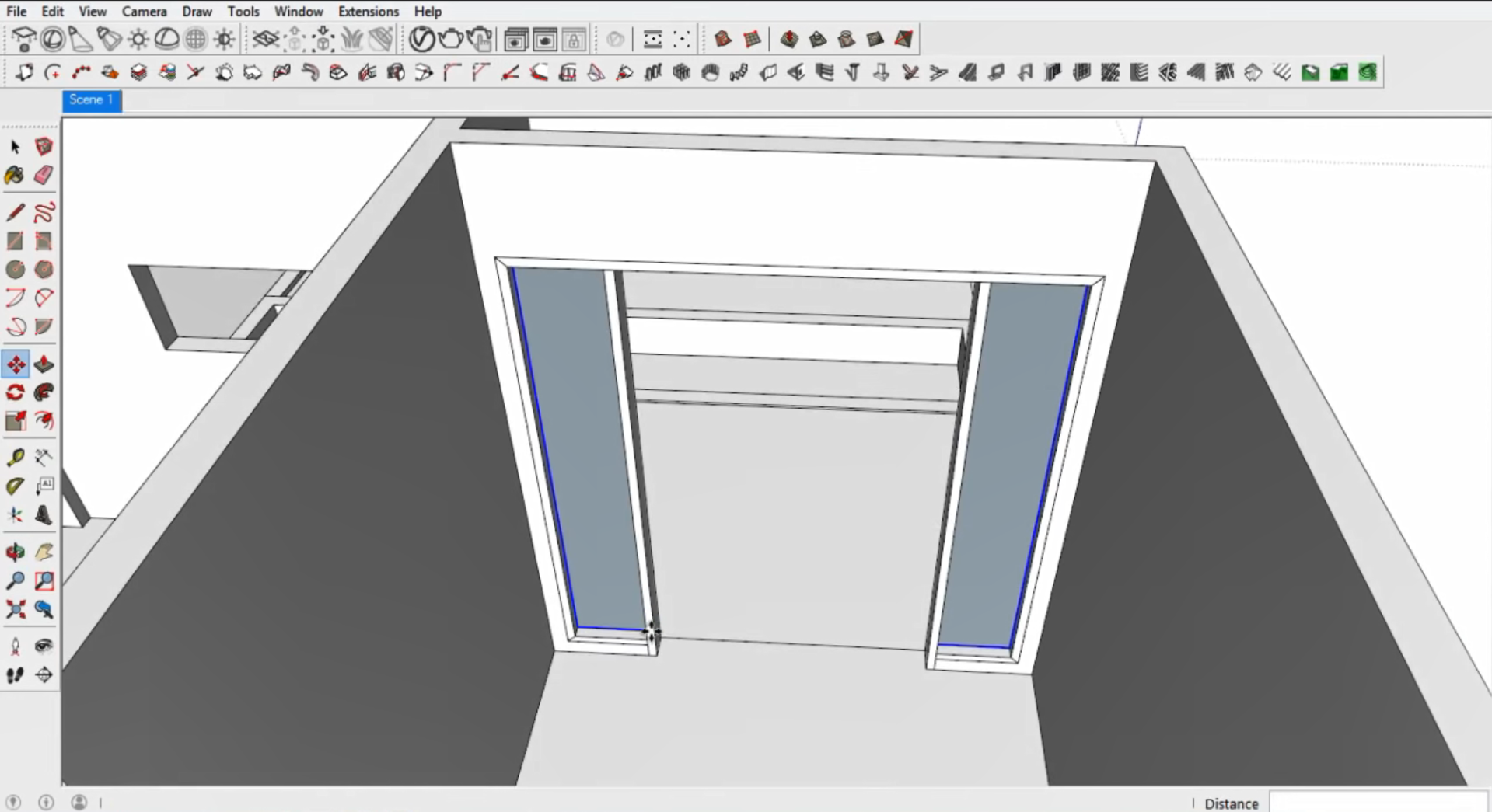Click Sandbox From Scratch grid icon

[752, 39]
